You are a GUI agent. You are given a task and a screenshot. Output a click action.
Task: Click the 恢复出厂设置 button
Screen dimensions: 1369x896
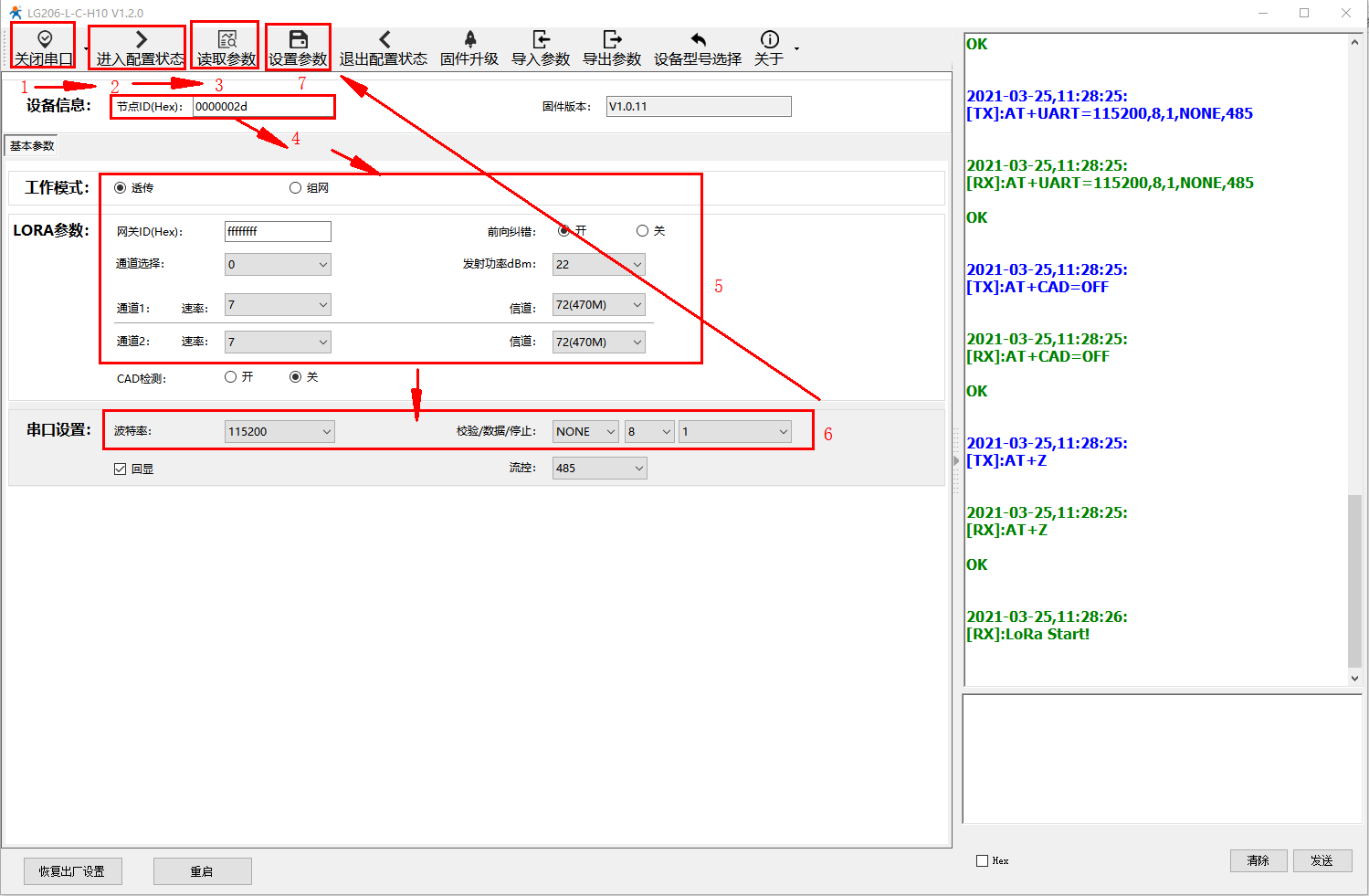[x=72, y=871]
